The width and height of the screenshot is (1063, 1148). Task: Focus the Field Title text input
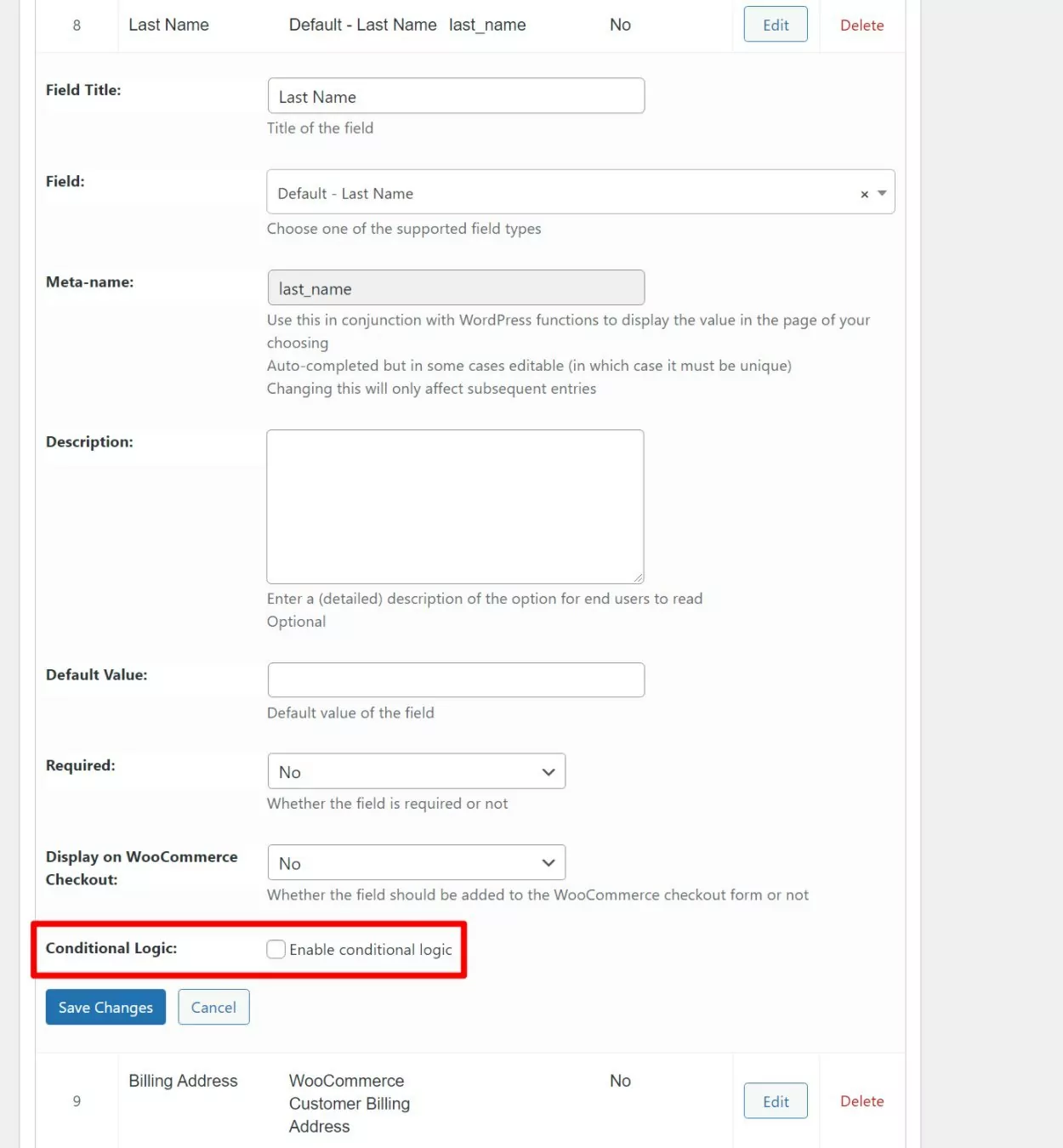coord(456,96)
